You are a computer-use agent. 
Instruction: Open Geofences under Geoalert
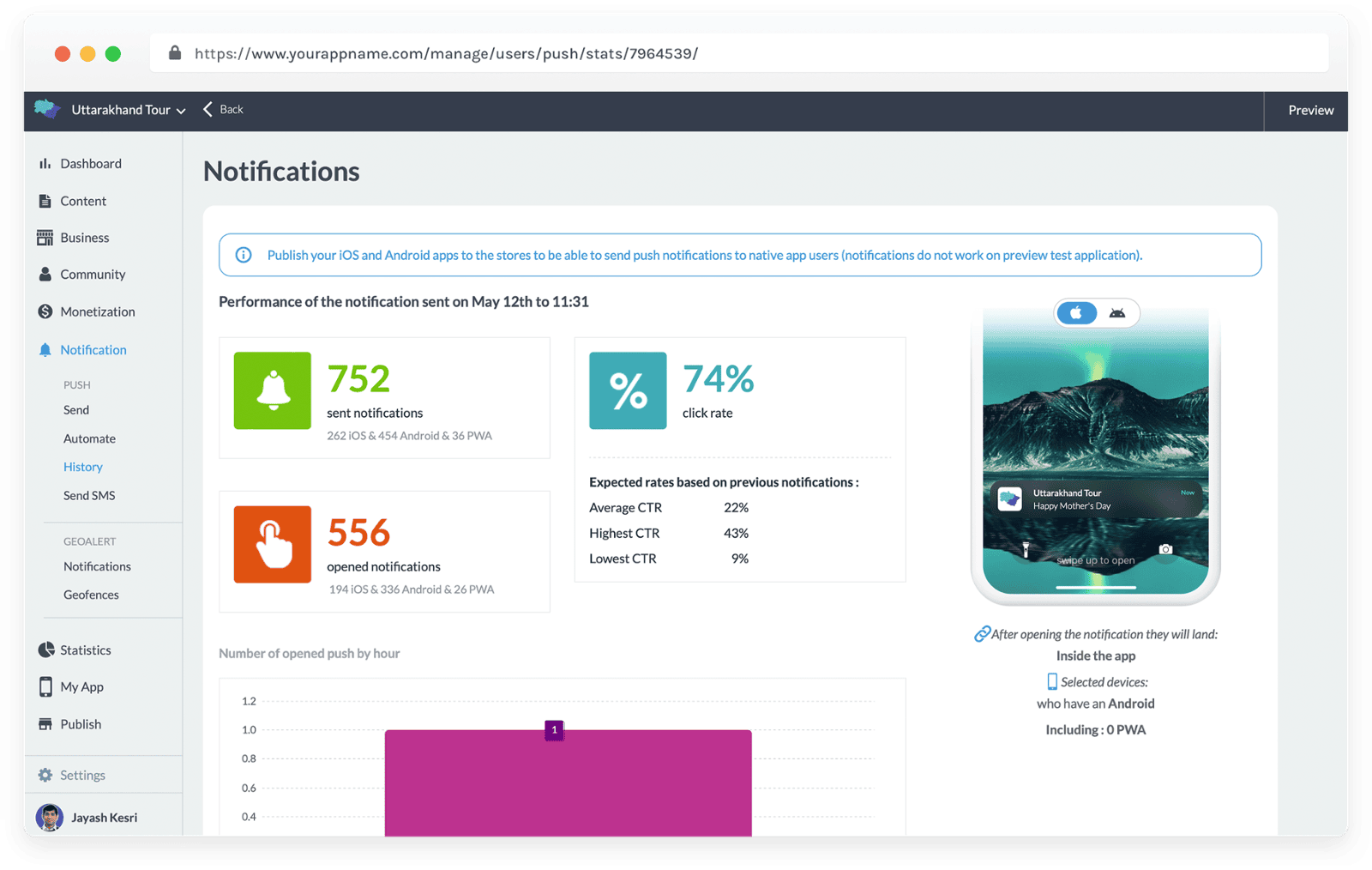point(91,595)
